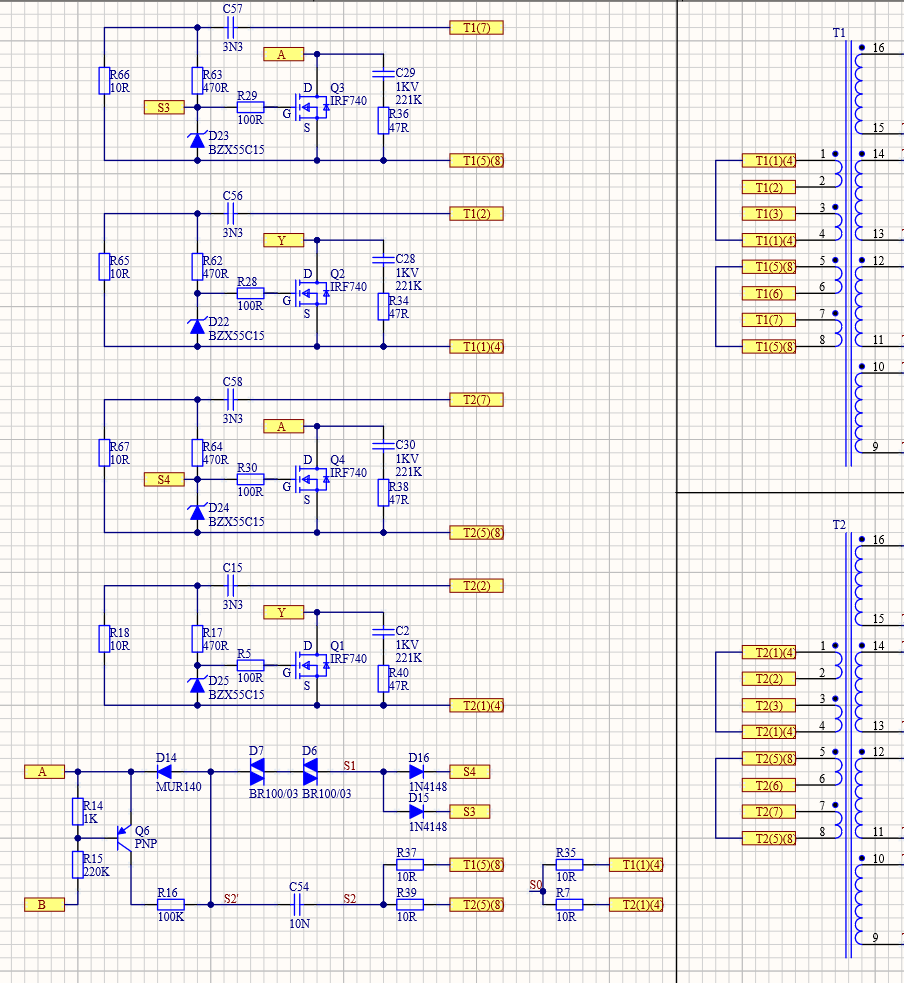The height and width of the screenshot is (983, 904).
Task: Select resistor R66 body
Action: click(104, 81)
